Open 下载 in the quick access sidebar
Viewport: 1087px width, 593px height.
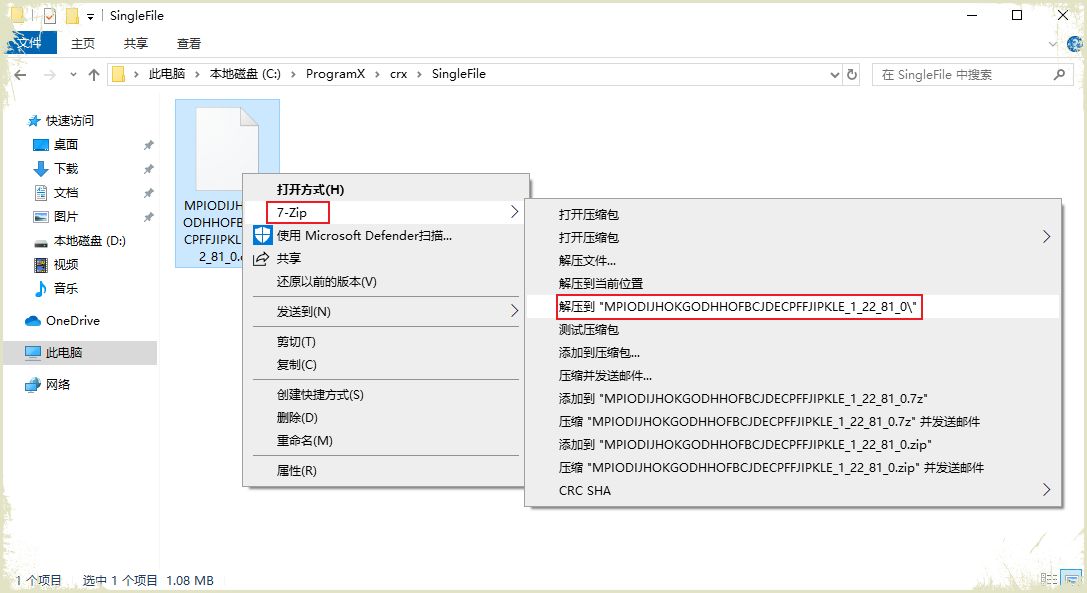pyautogui.click(x=66, y=169)
